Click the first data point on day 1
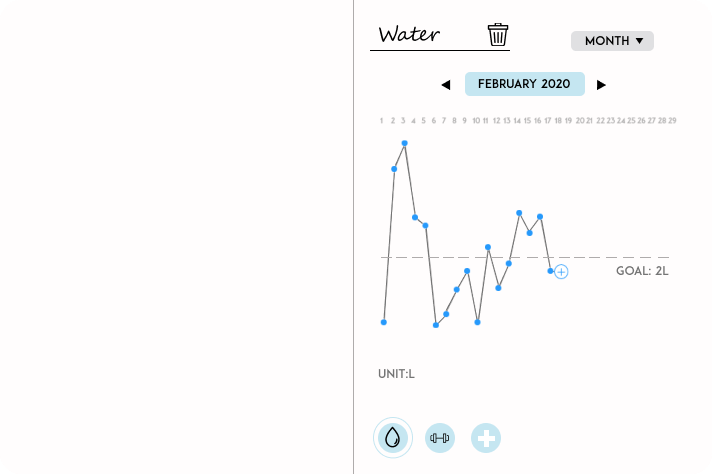712x474 pixels. click(383, 322)
